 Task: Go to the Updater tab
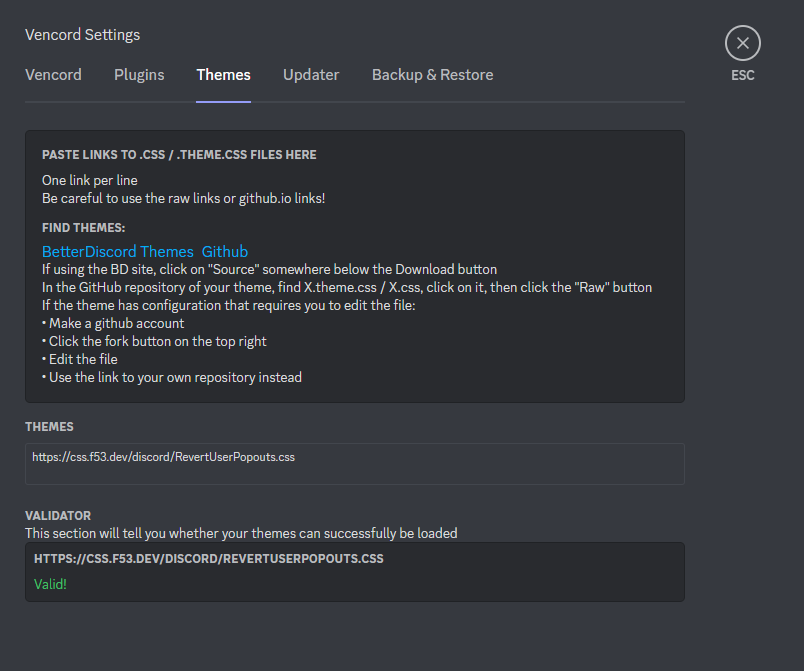pos(311,75)
